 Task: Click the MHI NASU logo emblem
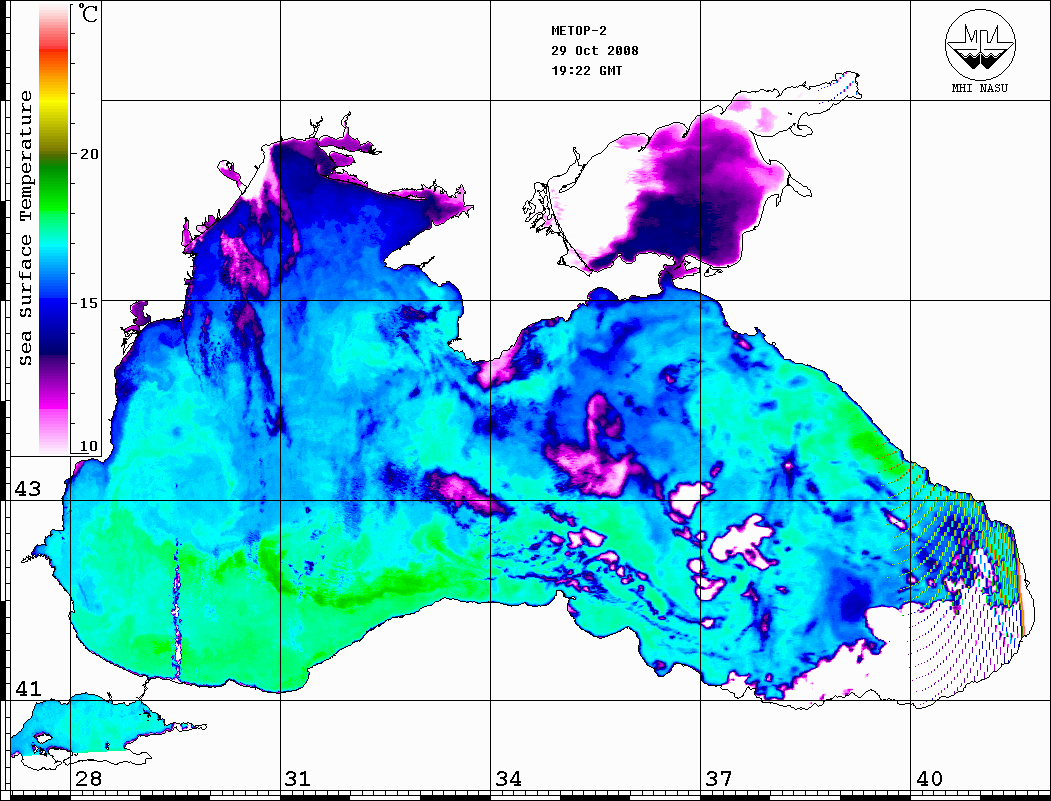[x=980, y=44]
